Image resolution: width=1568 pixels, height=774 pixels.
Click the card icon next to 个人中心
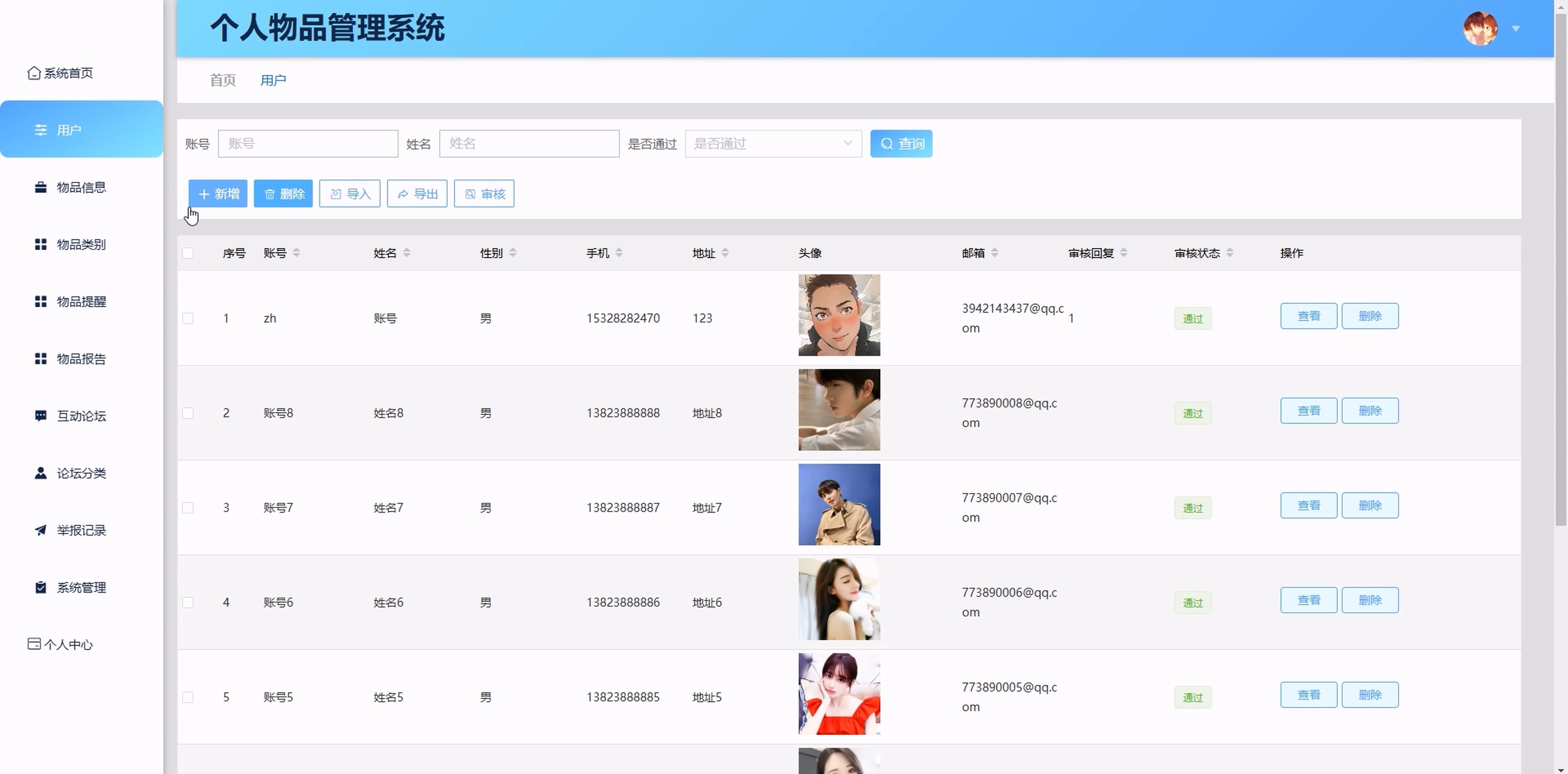tap(34, 644)
